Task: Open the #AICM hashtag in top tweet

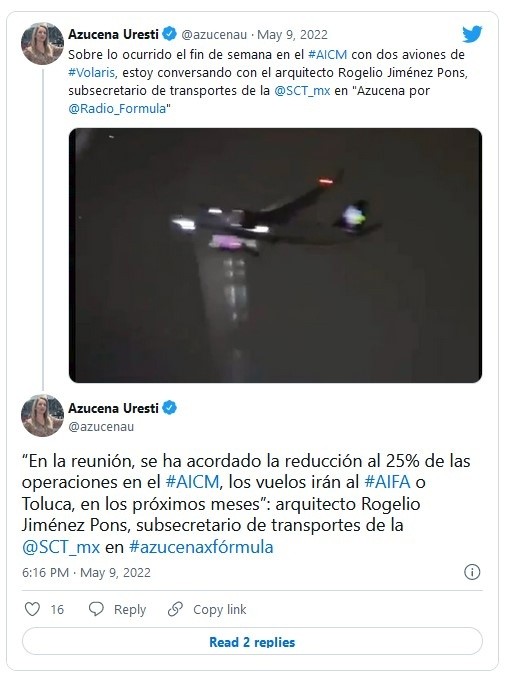Action: tap(327, 55)
